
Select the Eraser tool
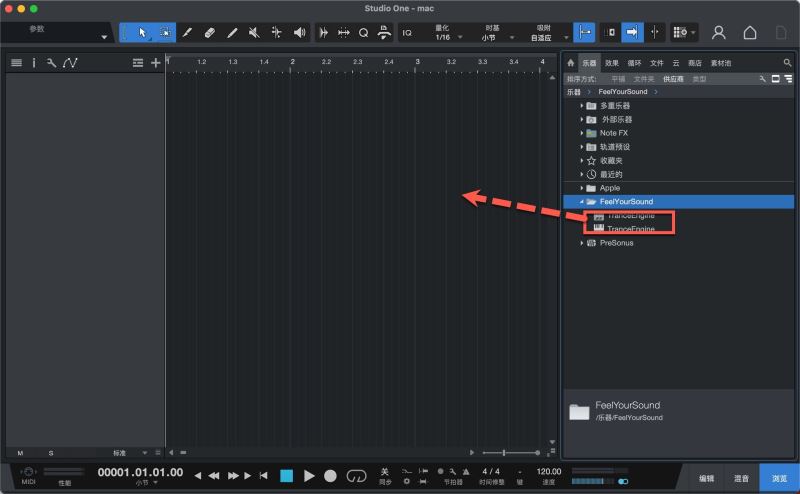(209, 33)
